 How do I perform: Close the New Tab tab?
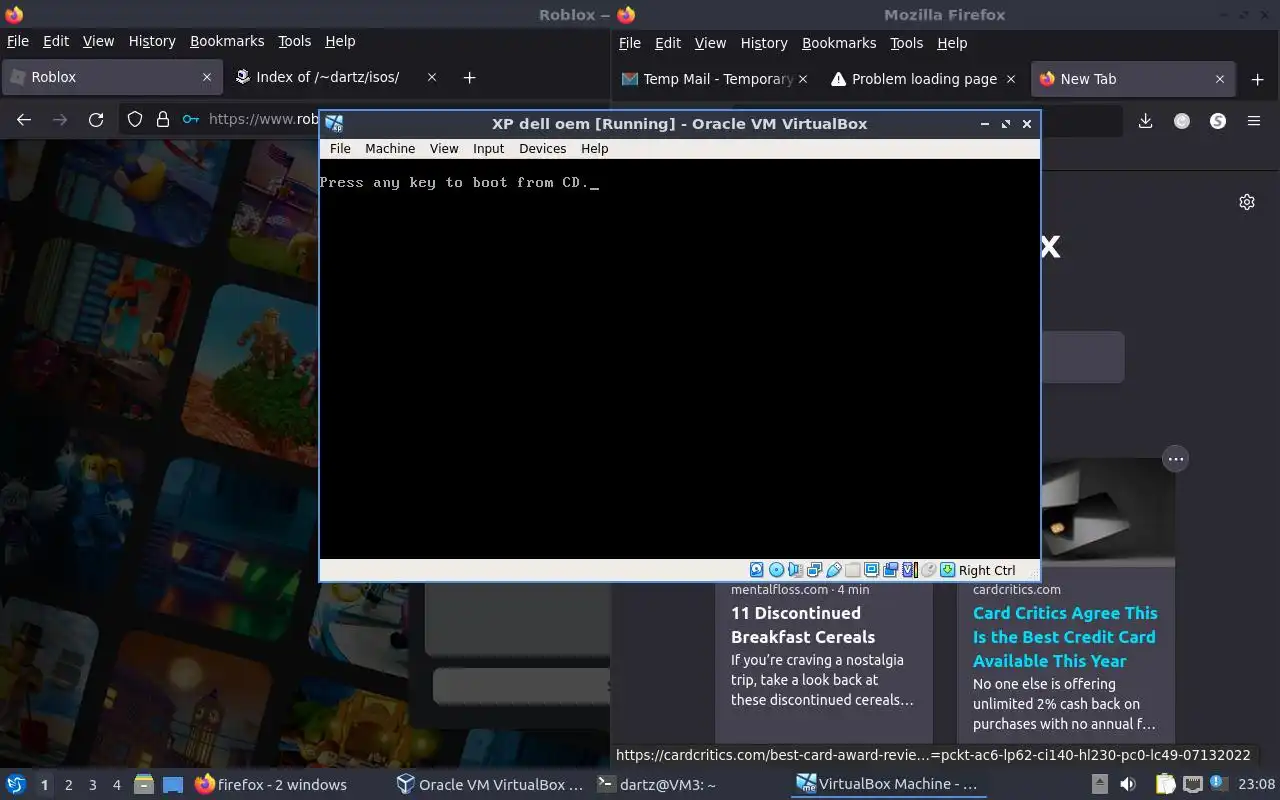pyautogui.click(x=1220, y=79)
